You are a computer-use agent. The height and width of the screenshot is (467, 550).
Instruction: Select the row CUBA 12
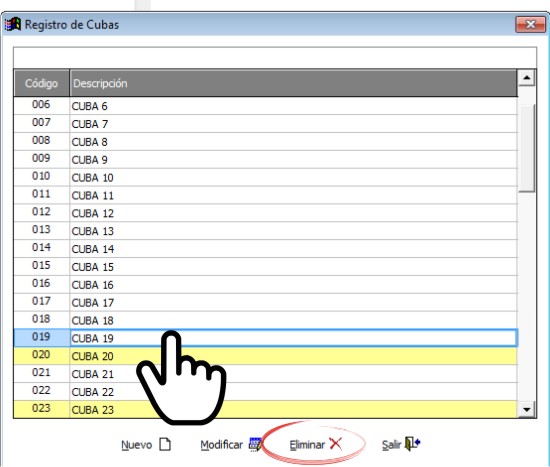pyautogui.click(x=266, y=213)
